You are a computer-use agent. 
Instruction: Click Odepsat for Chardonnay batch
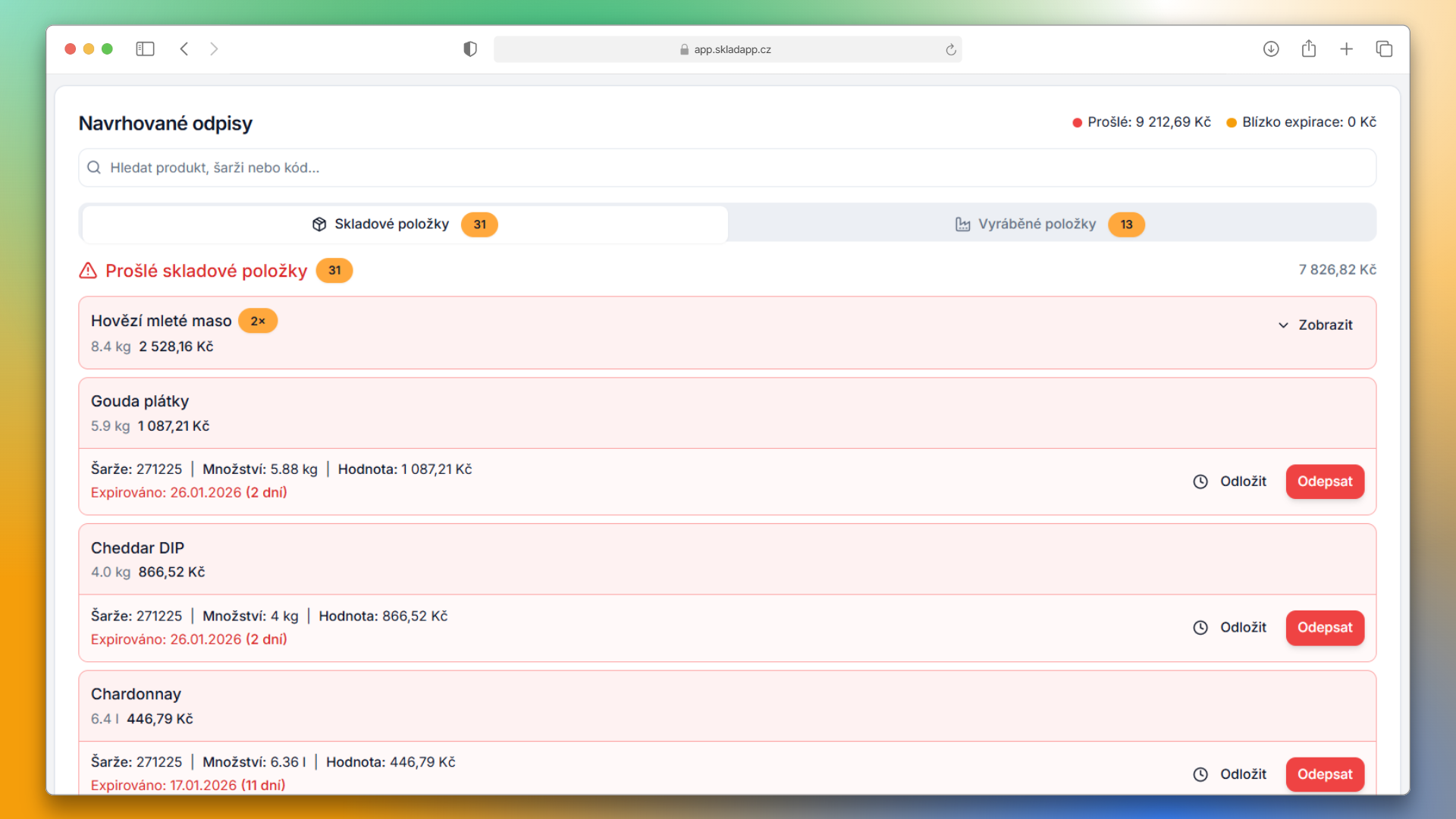pyautogui.click(x=1324, y=774)
